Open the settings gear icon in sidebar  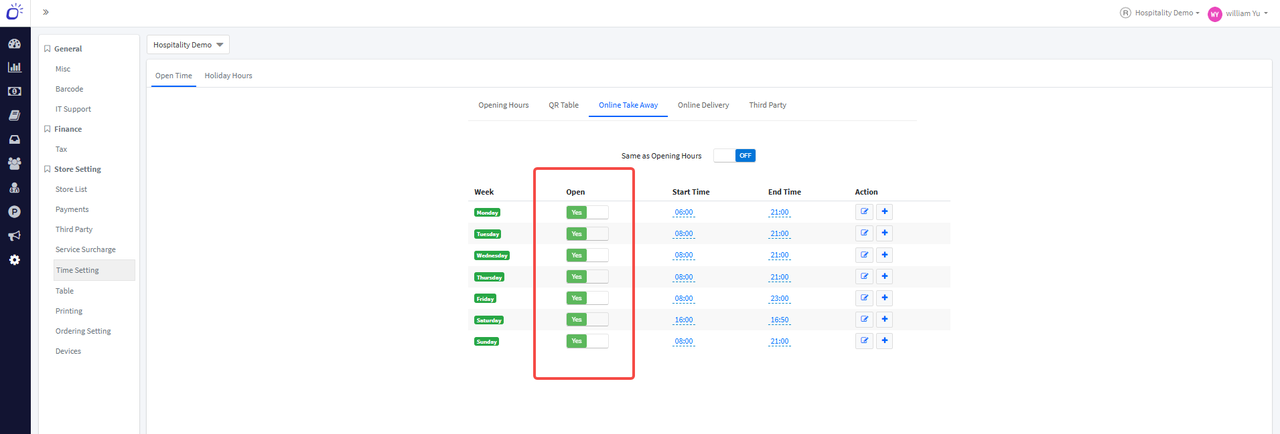tap(15, 260)
